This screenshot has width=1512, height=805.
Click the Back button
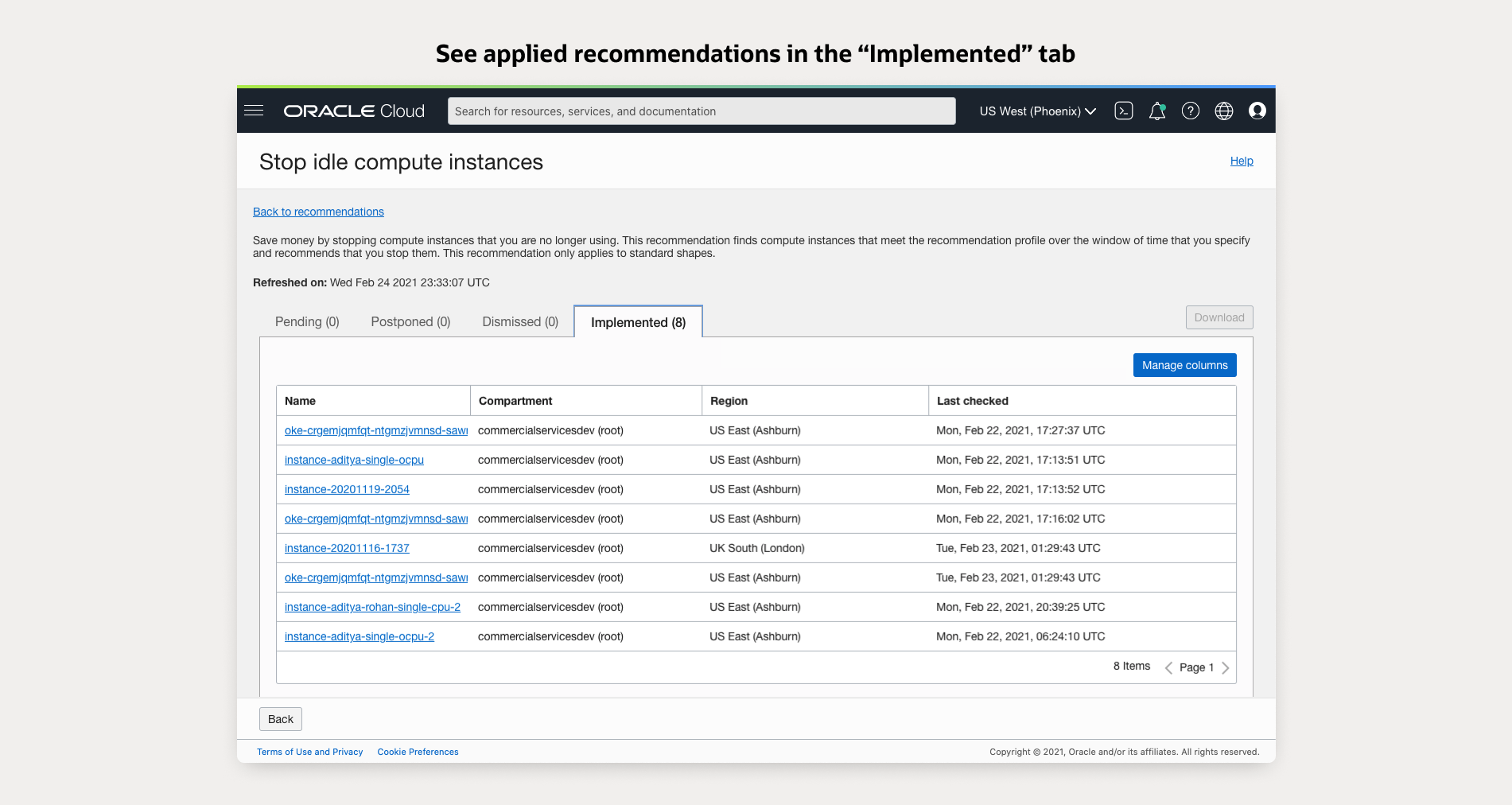click(280, 718)
